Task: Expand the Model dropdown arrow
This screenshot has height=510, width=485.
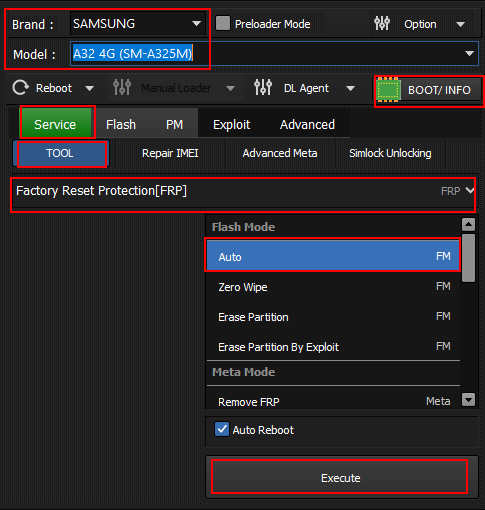Action: click(x=469, y=53)
